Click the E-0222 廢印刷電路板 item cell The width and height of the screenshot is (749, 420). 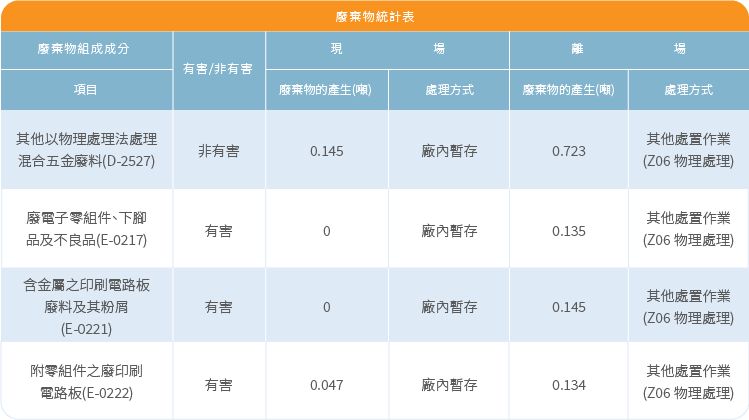(x=86, y=383)
